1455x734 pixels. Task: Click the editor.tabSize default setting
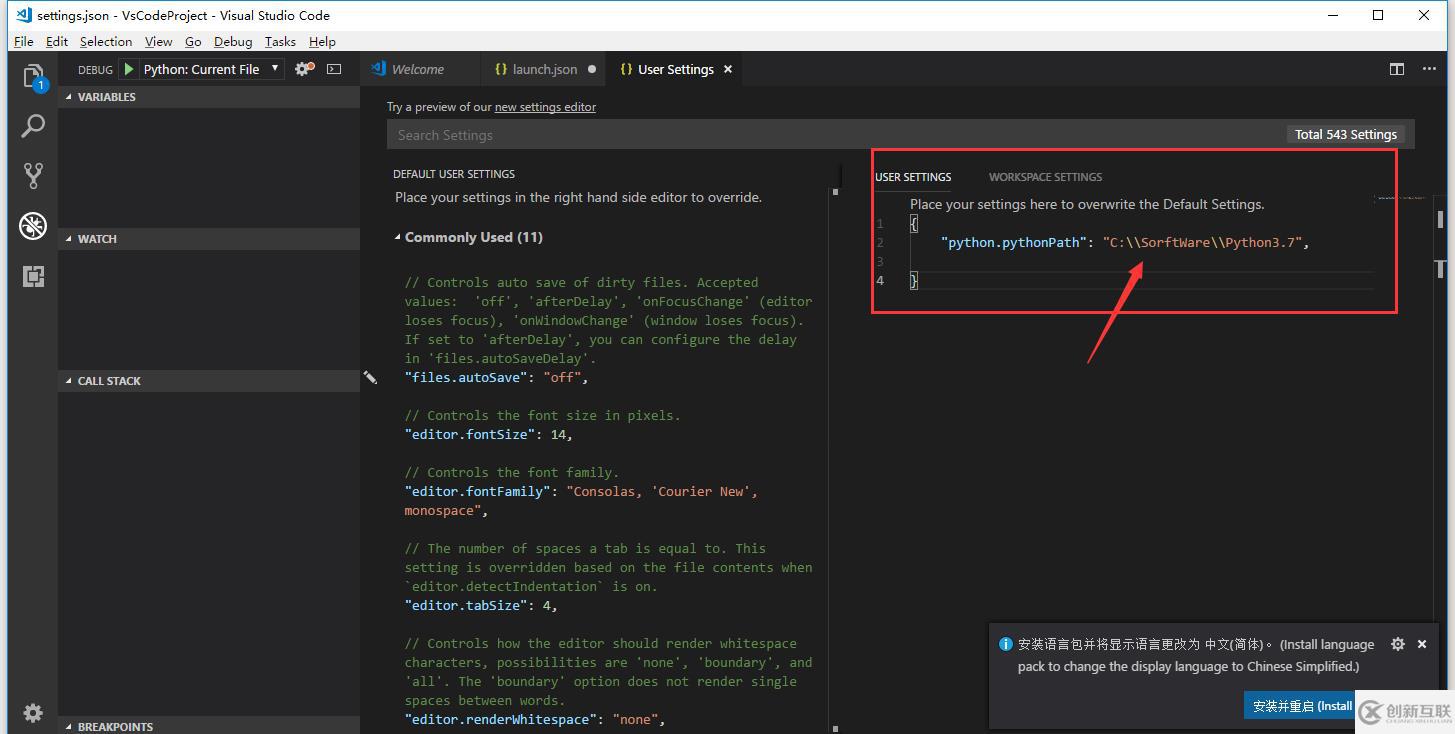pyautogui.click(x=481, y=605)
